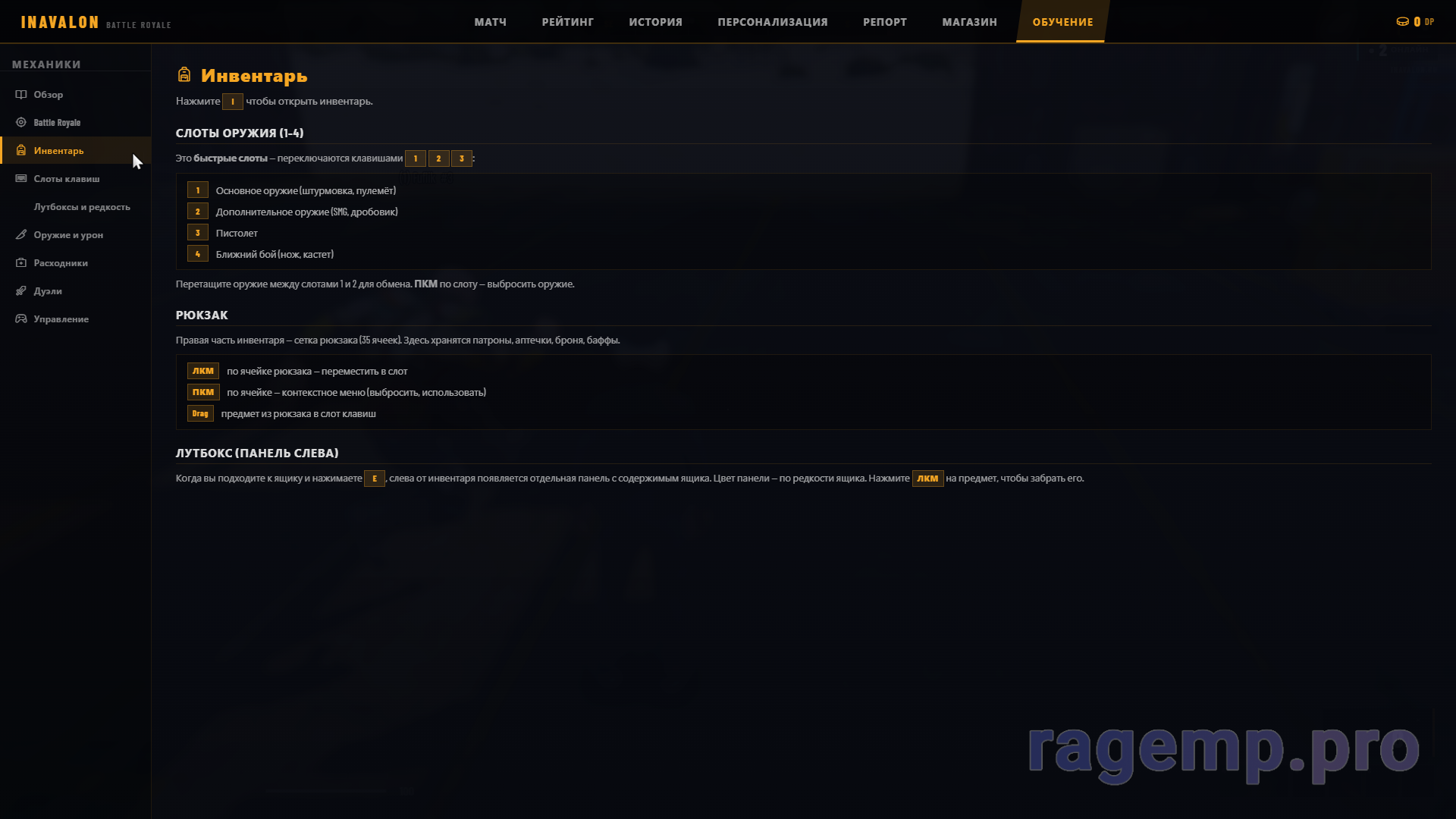Click the weapon icon next to Оружие и урон
This screenshot has width=1456, height=819.
pyautogui.click(x=21, y=235)
